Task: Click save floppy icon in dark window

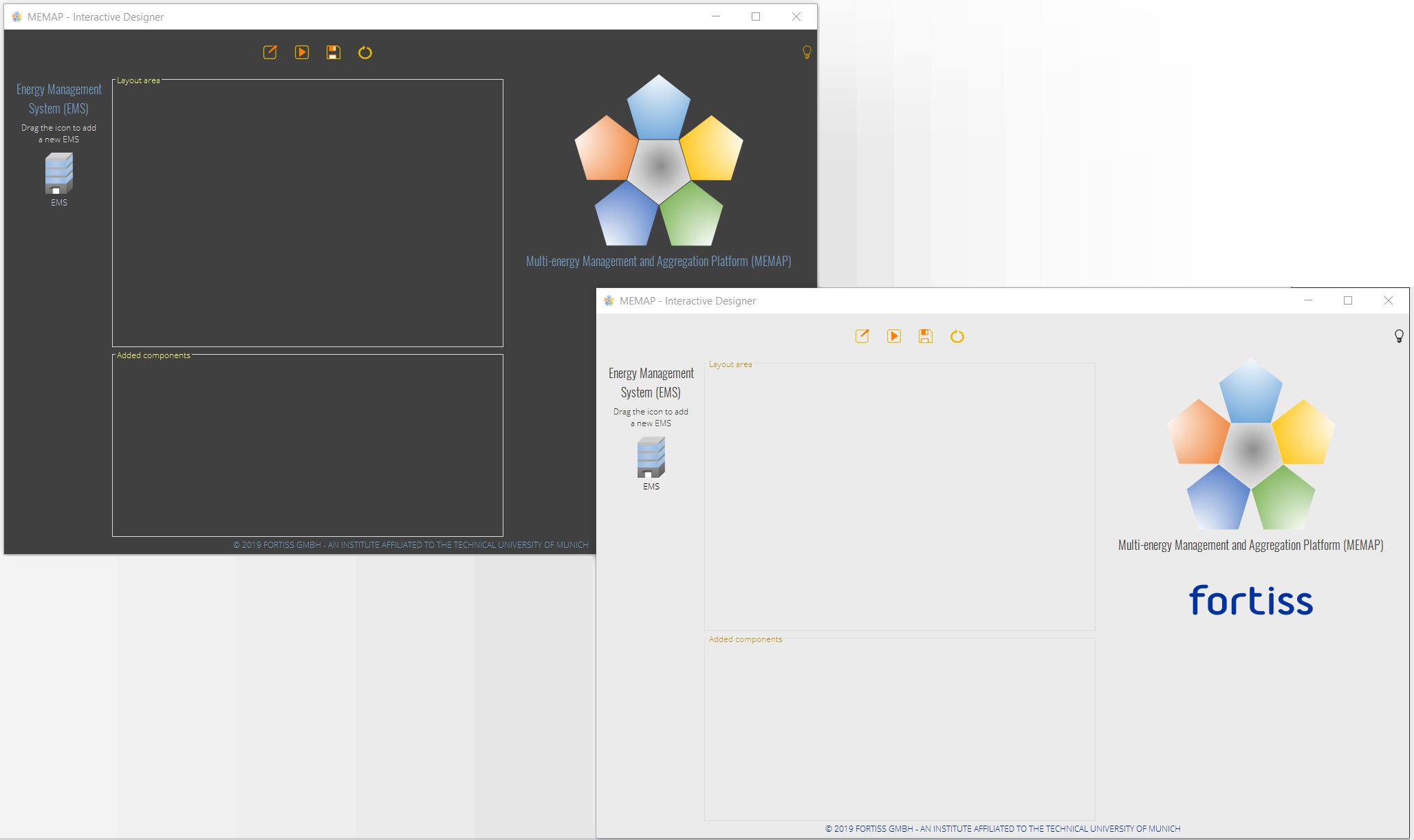Action: tap(334, 52)
